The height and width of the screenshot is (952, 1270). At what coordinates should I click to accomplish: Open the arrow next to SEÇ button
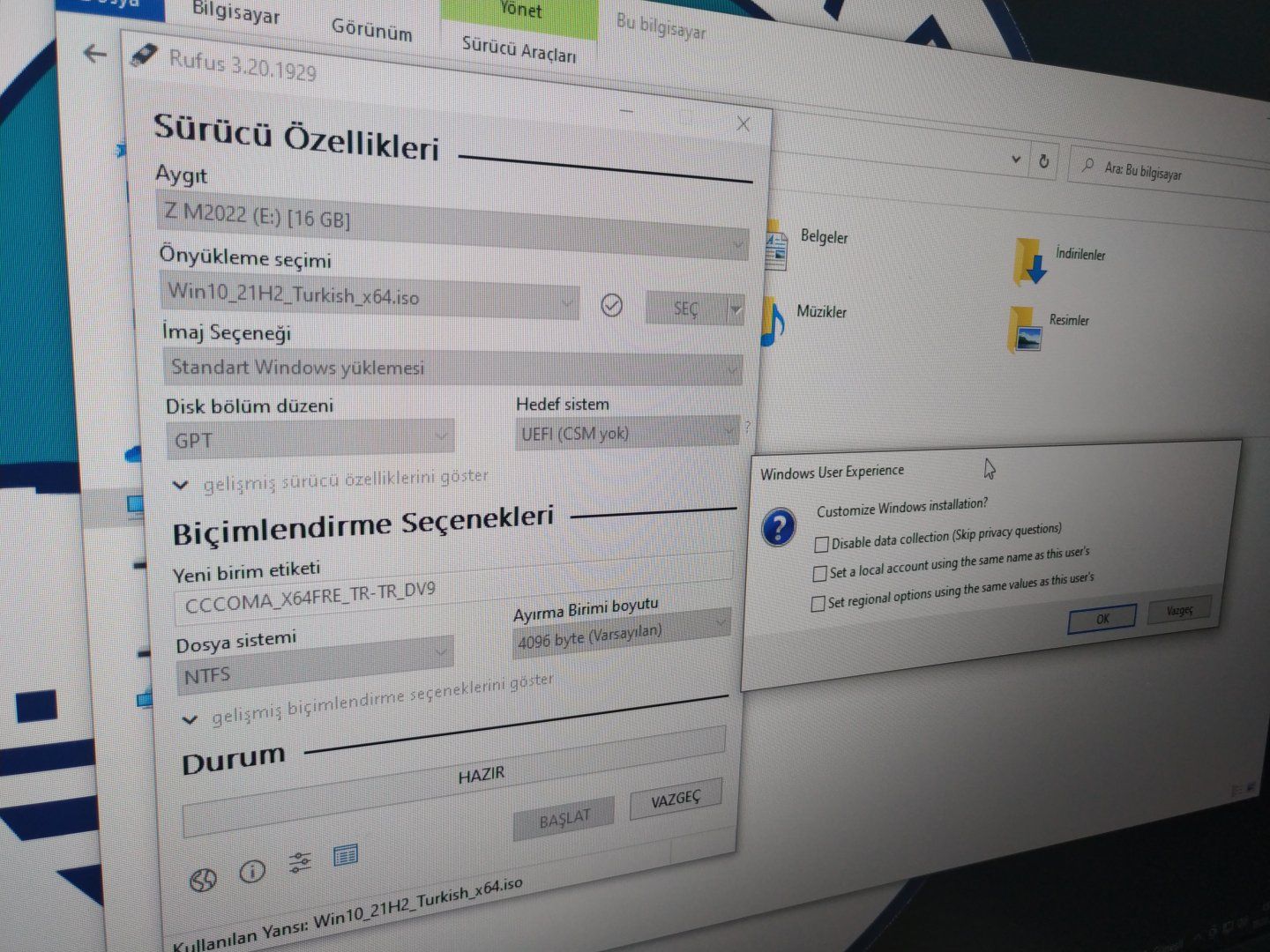pos(735,309)
